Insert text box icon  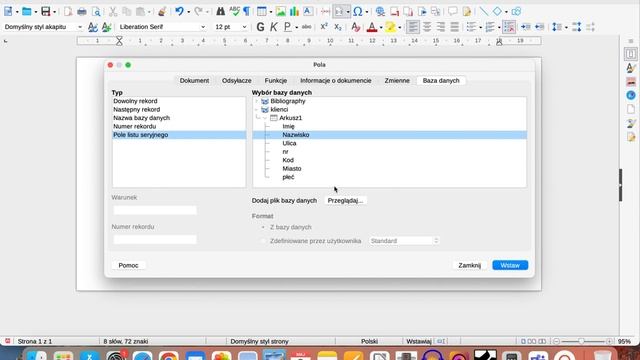click(x=308, y=11)
